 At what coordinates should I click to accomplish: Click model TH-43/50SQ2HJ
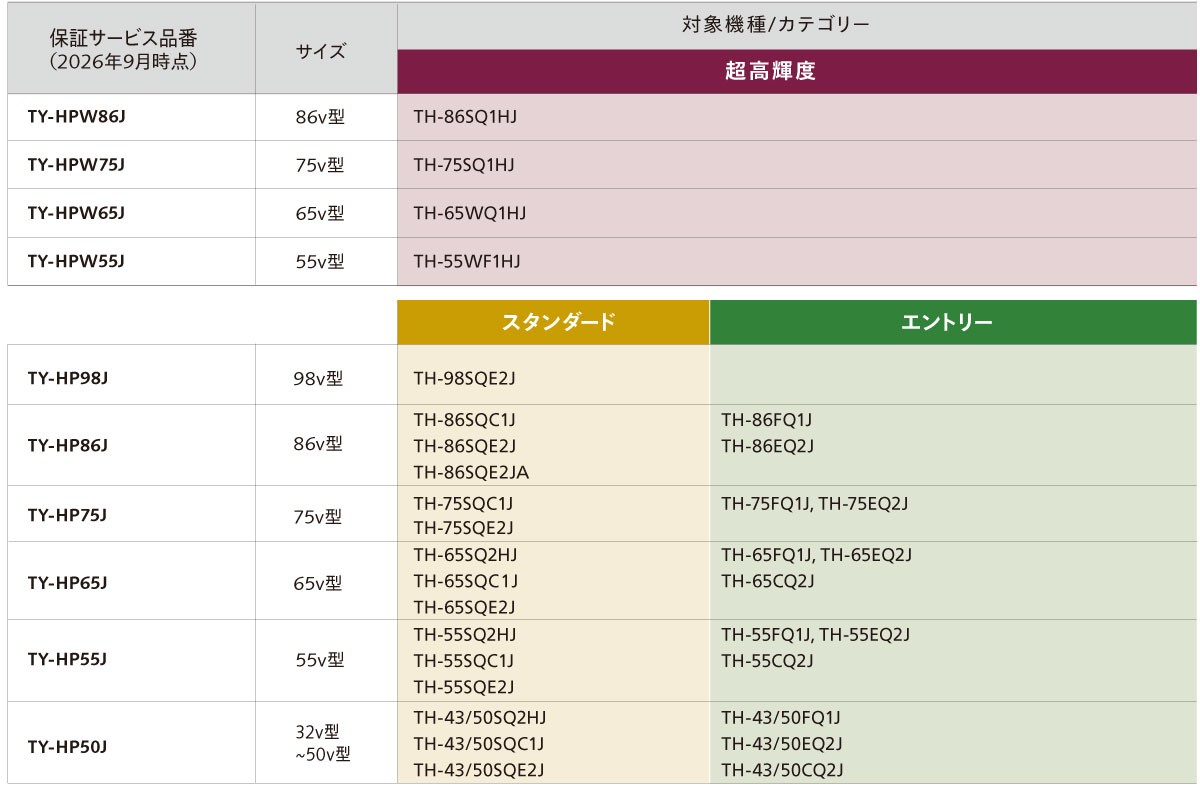coord(480,718)
